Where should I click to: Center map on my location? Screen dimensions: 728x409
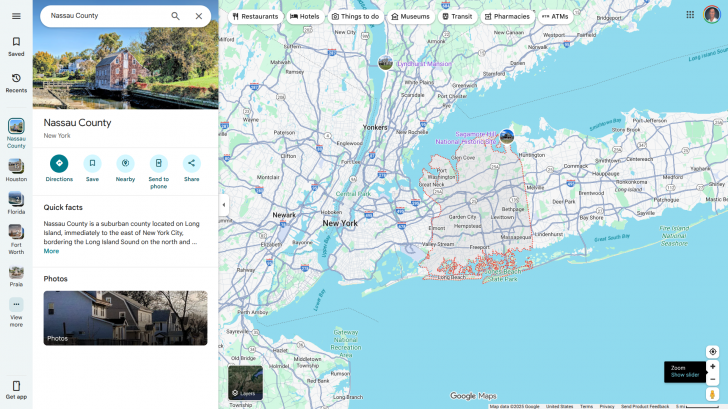click(712, 351)
